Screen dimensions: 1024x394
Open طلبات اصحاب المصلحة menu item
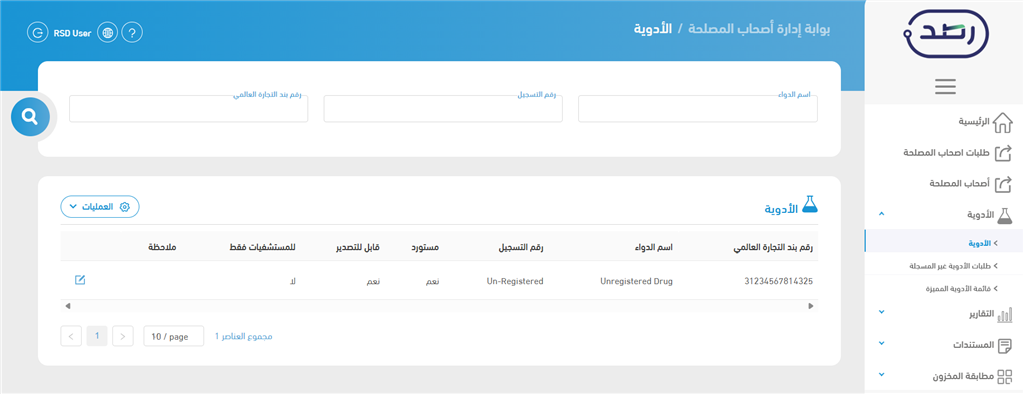tap(946, 154)
